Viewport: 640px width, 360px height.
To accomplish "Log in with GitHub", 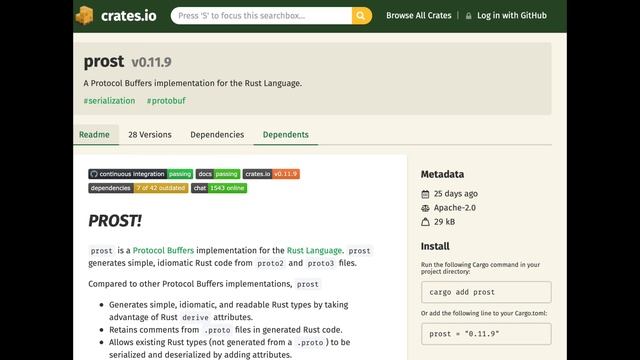I will click(x=512, y=16).
